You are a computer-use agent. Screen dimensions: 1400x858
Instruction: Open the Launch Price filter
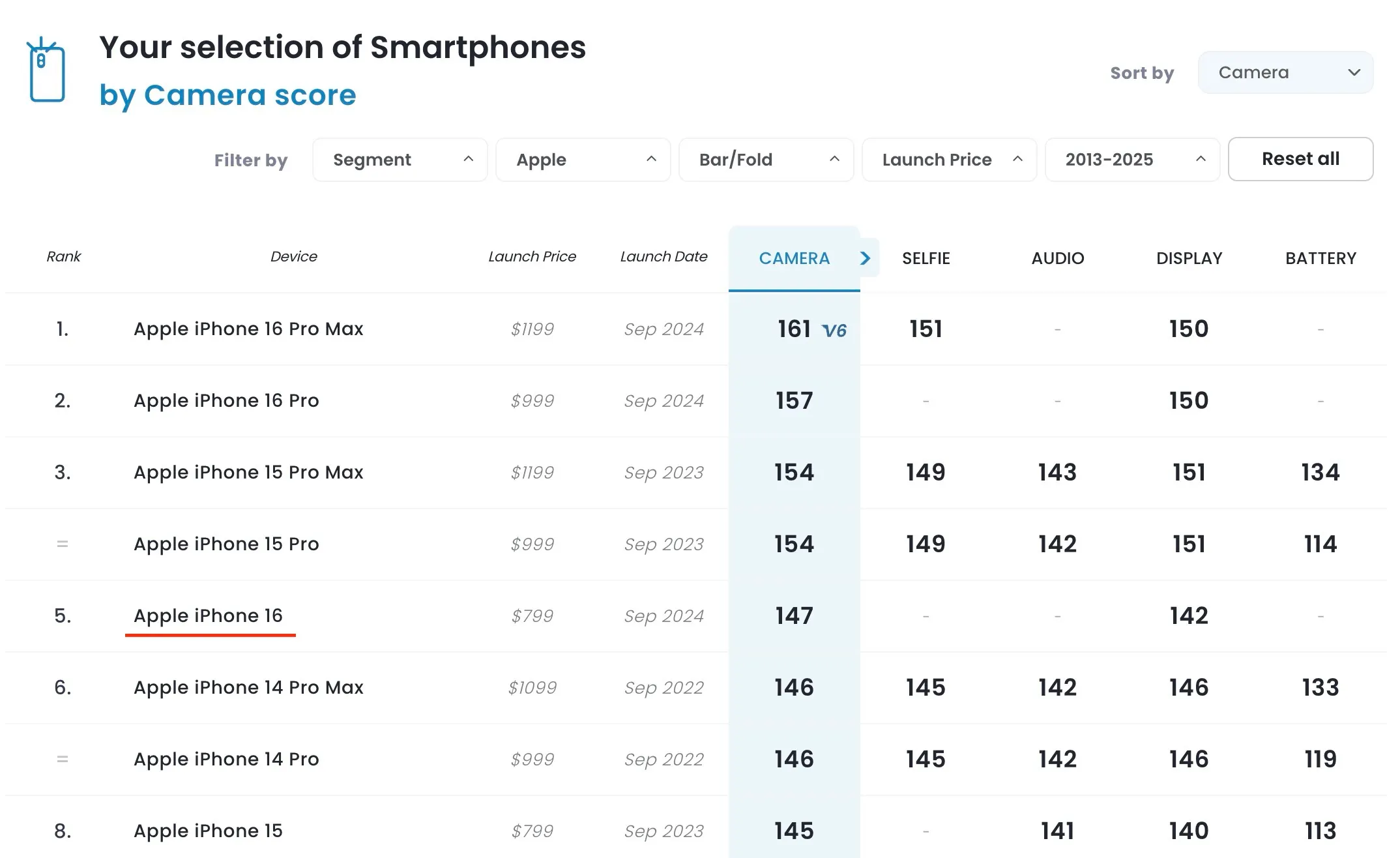click(949, 160)
